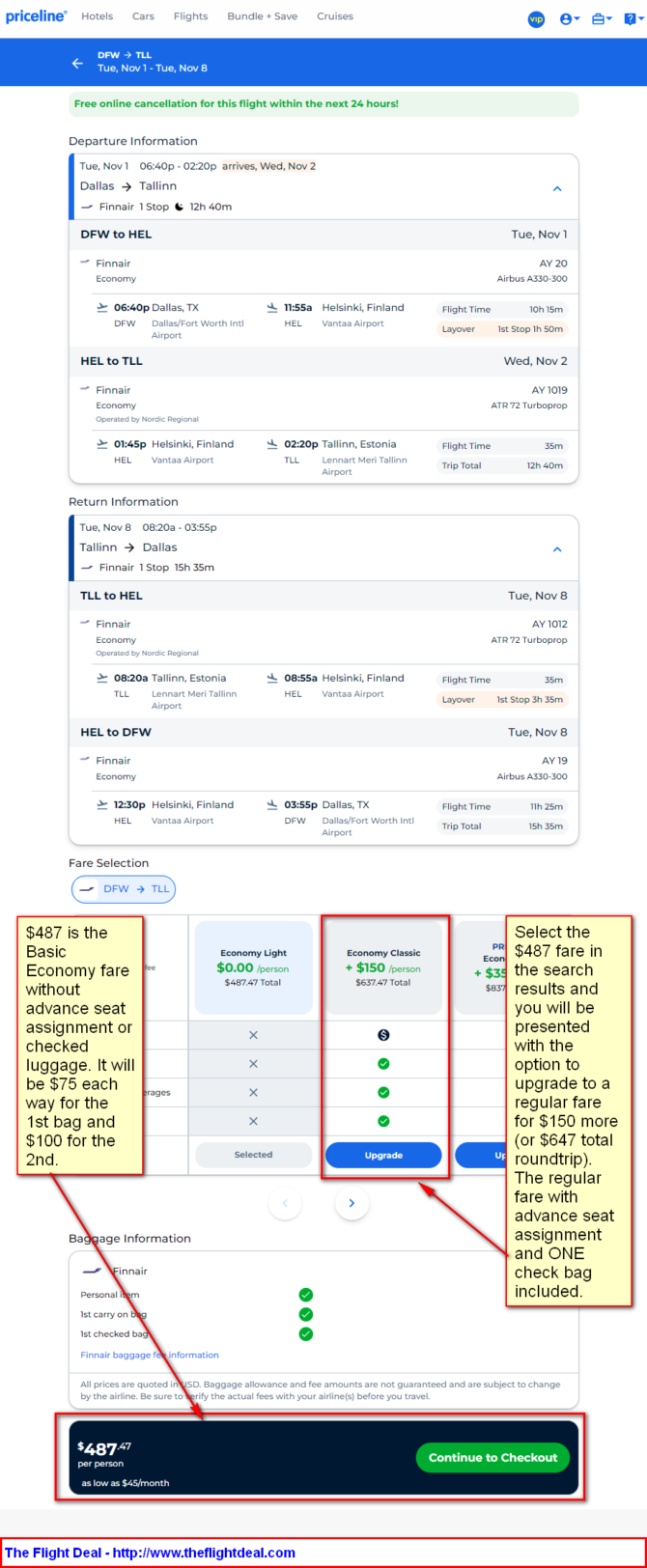647x1568 pixels.
Task: Show previous fare options with left chevron
Action: 285,1203
